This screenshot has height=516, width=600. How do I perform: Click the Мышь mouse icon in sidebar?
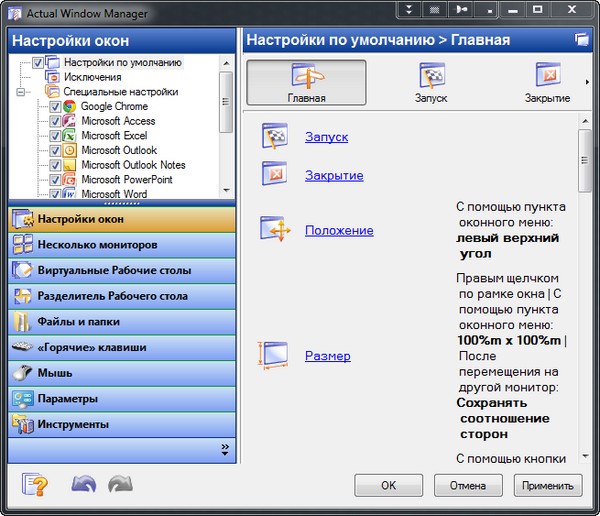tap(22, 372)
